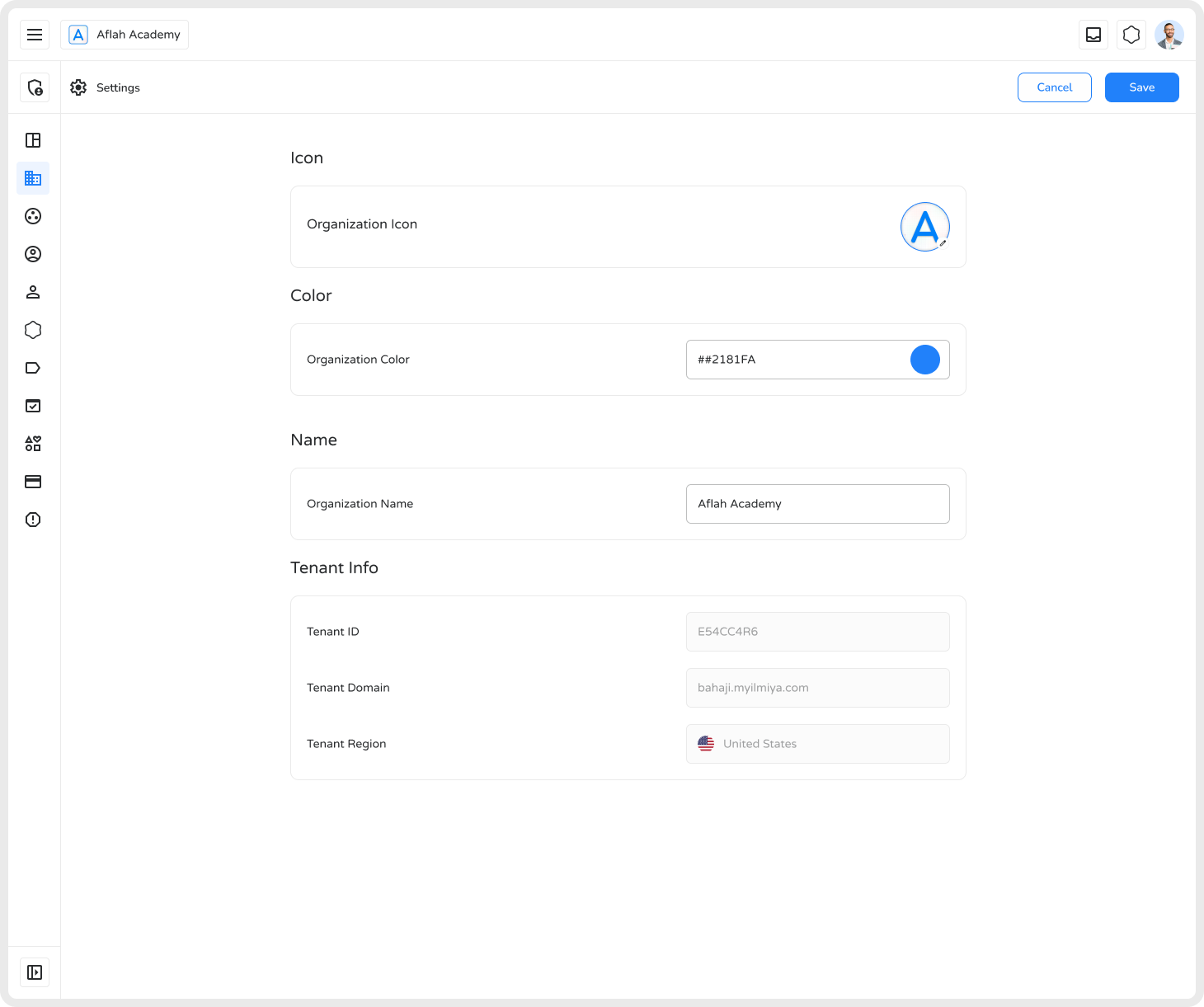Open the alert exclamation icon in sidebar
1204x1007 pixels.
click(x=33, y=520)
